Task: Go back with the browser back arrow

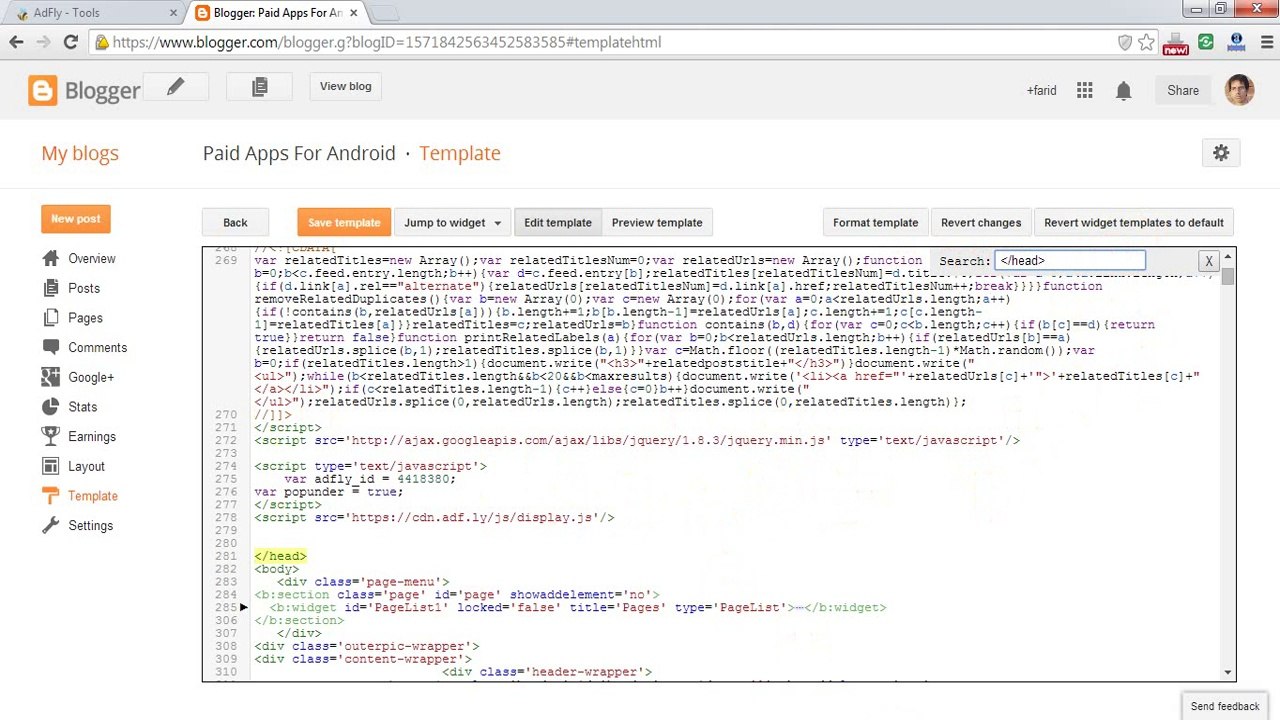Action: click(16, 42)
